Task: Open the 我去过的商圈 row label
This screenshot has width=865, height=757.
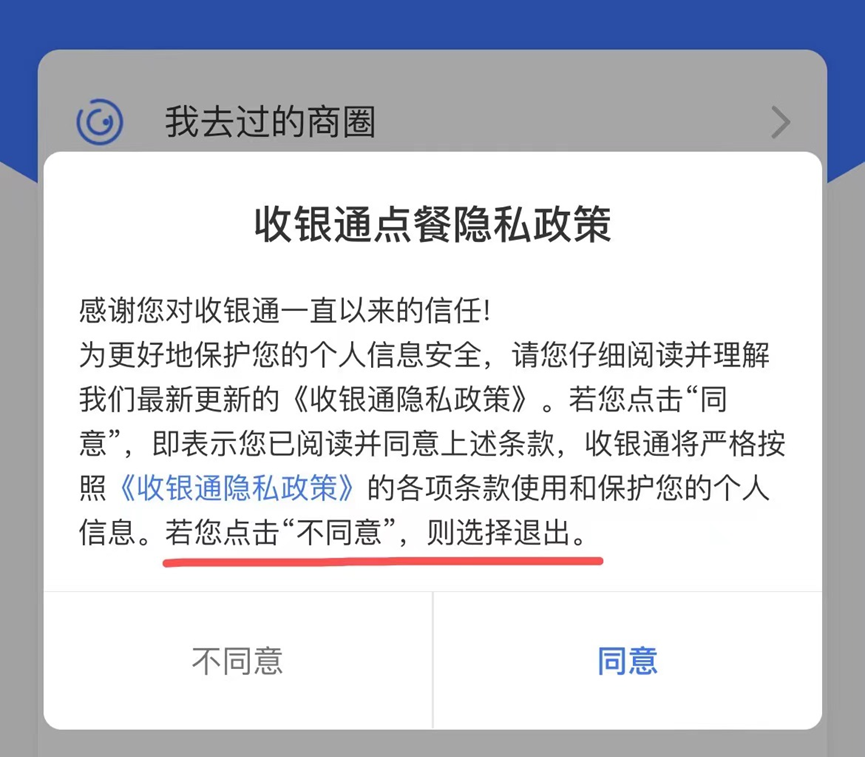Action: [271, 122]
